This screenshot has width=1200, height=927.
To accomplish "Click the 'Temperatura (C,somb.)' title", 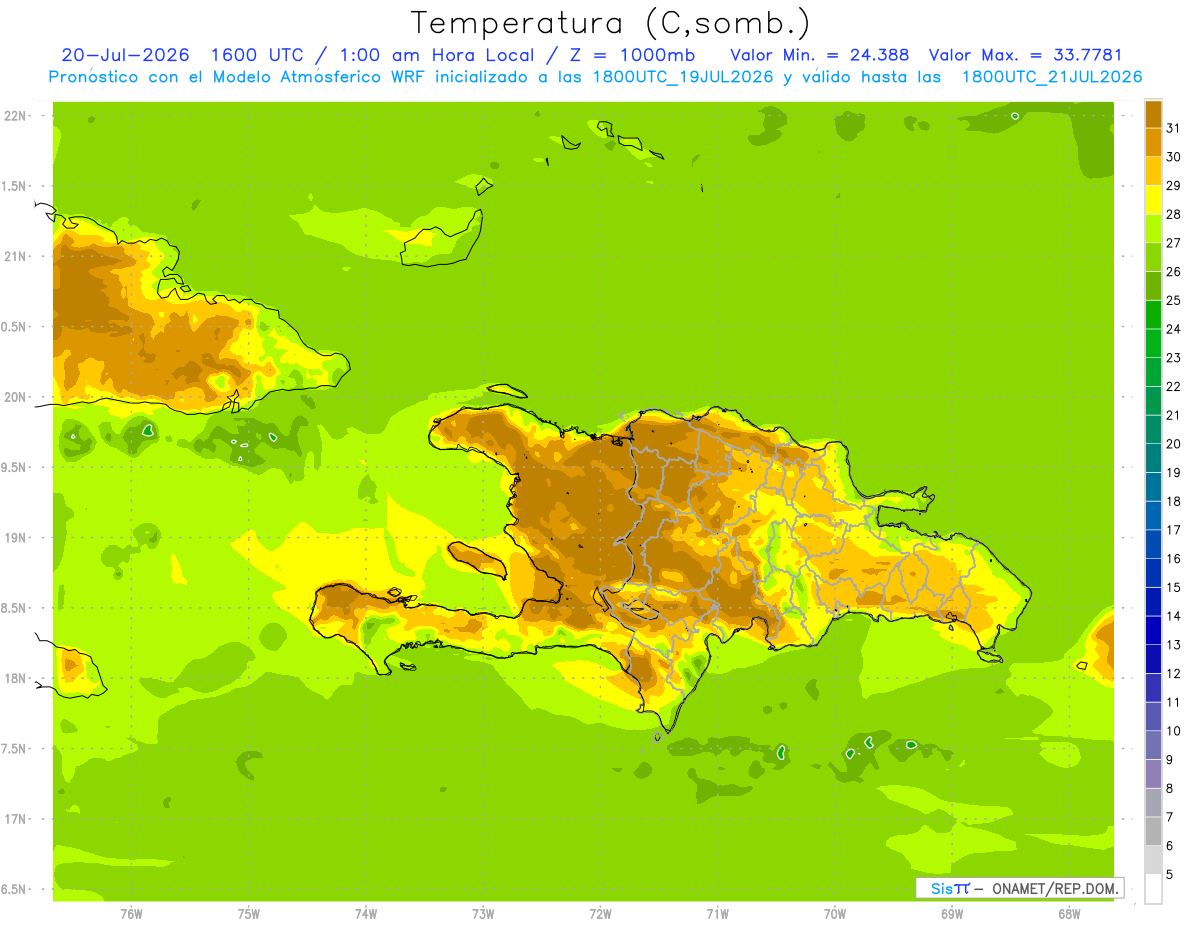I will (x=610, y=23).
